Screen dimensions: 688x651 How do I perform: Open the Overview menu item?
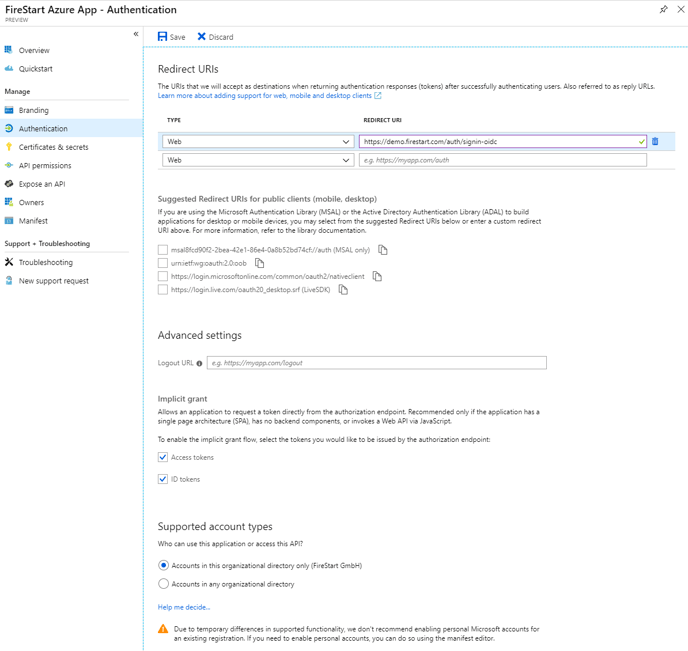(x=34, y=50)
